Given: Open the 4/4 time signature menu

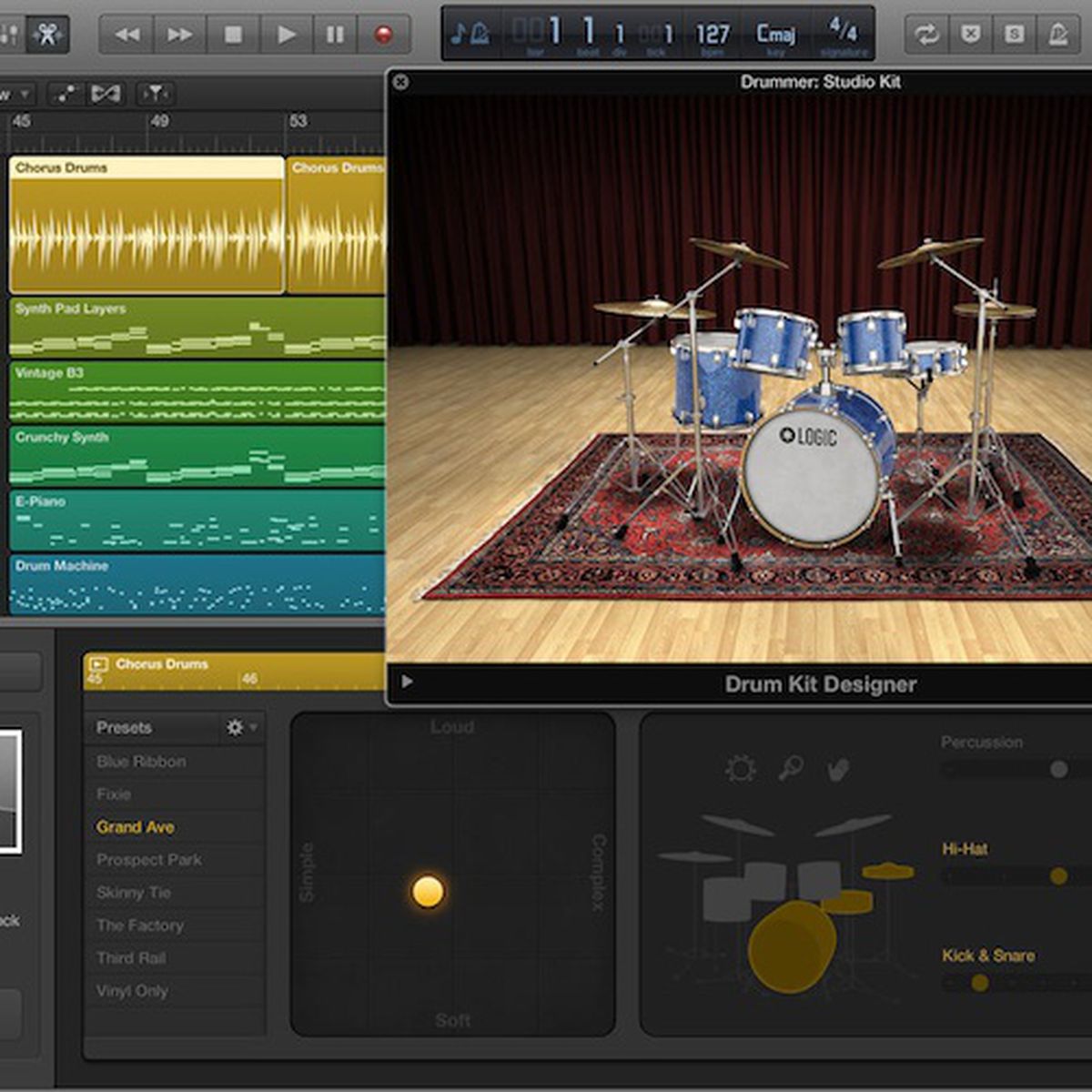Looking at the screenshot, I should tap(843, 31).
